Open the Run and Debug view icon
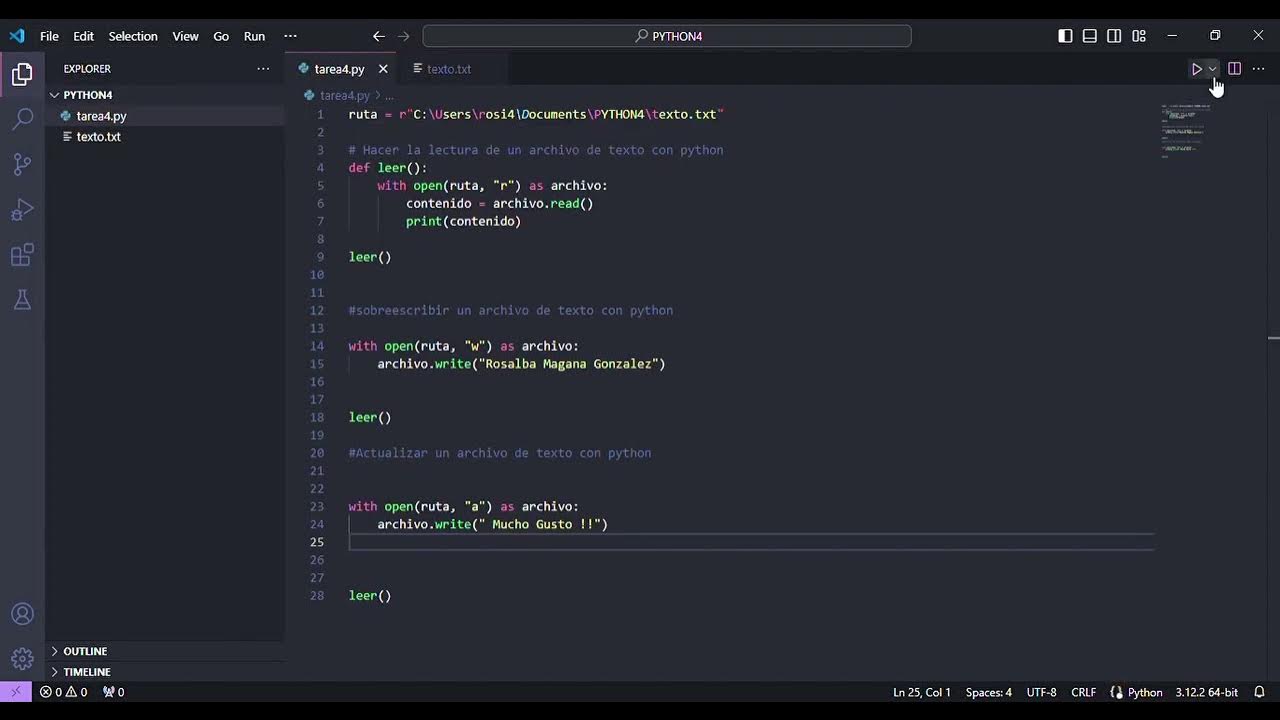 point(22,210)
